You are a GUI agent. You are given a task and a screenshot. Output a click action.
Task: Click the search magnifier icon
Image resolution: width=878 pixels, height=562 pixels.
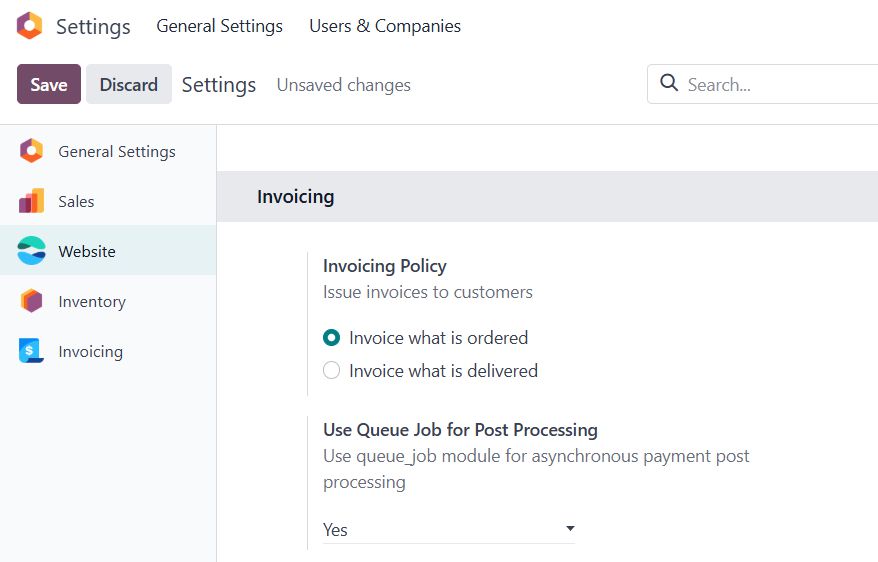pyautogui.click(x=669, y=84)
